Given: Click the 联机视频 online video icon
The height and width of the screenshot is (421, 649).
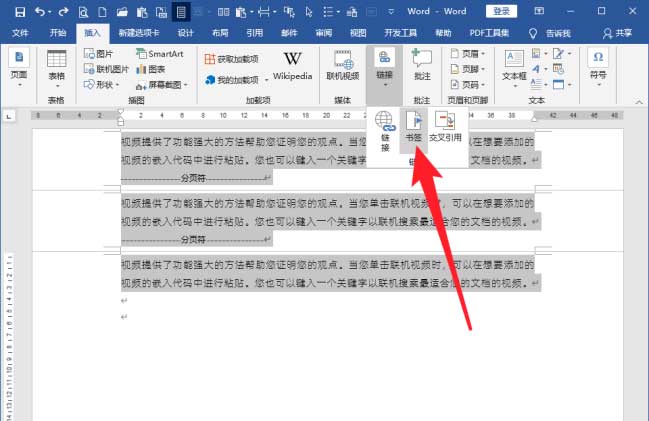Looking at the screenshot, I should (342, 66).
